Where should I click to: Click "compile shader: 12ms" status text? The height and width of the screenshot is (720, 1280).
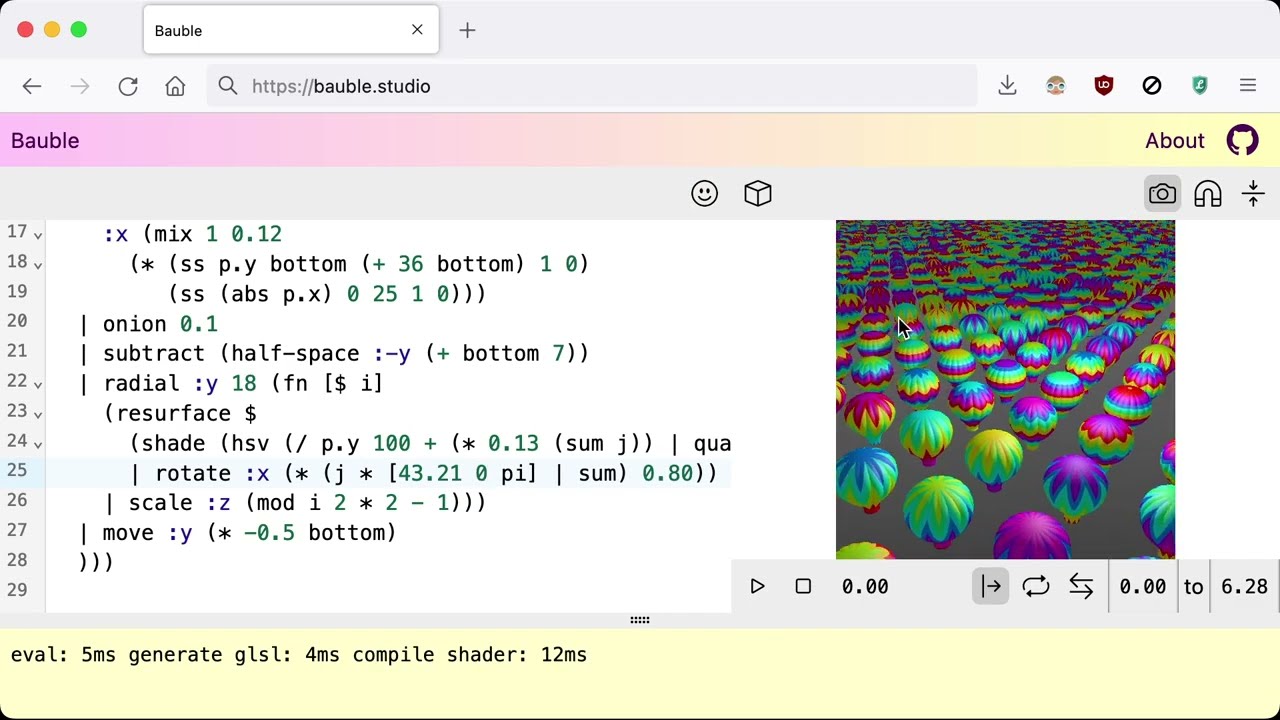(470, 655)
